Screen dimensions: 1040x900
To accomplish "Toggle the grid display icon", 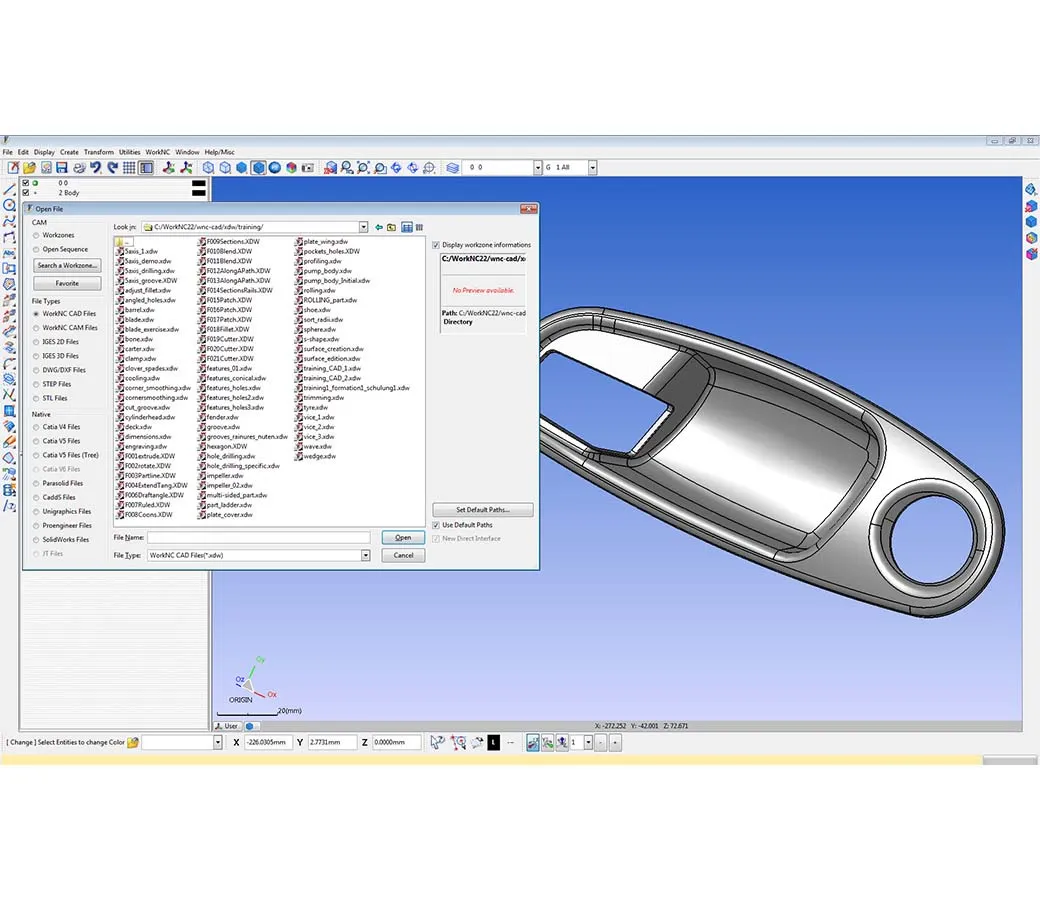I will [129, 168].
